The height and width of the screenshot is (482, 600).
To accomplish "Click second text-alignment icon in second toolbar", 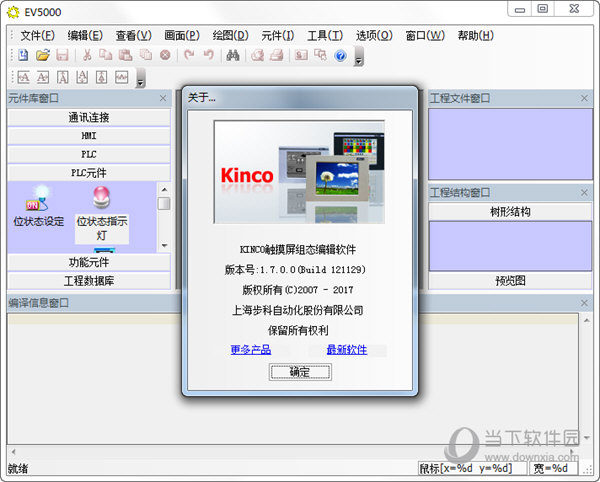I will [x=43, y=78].
